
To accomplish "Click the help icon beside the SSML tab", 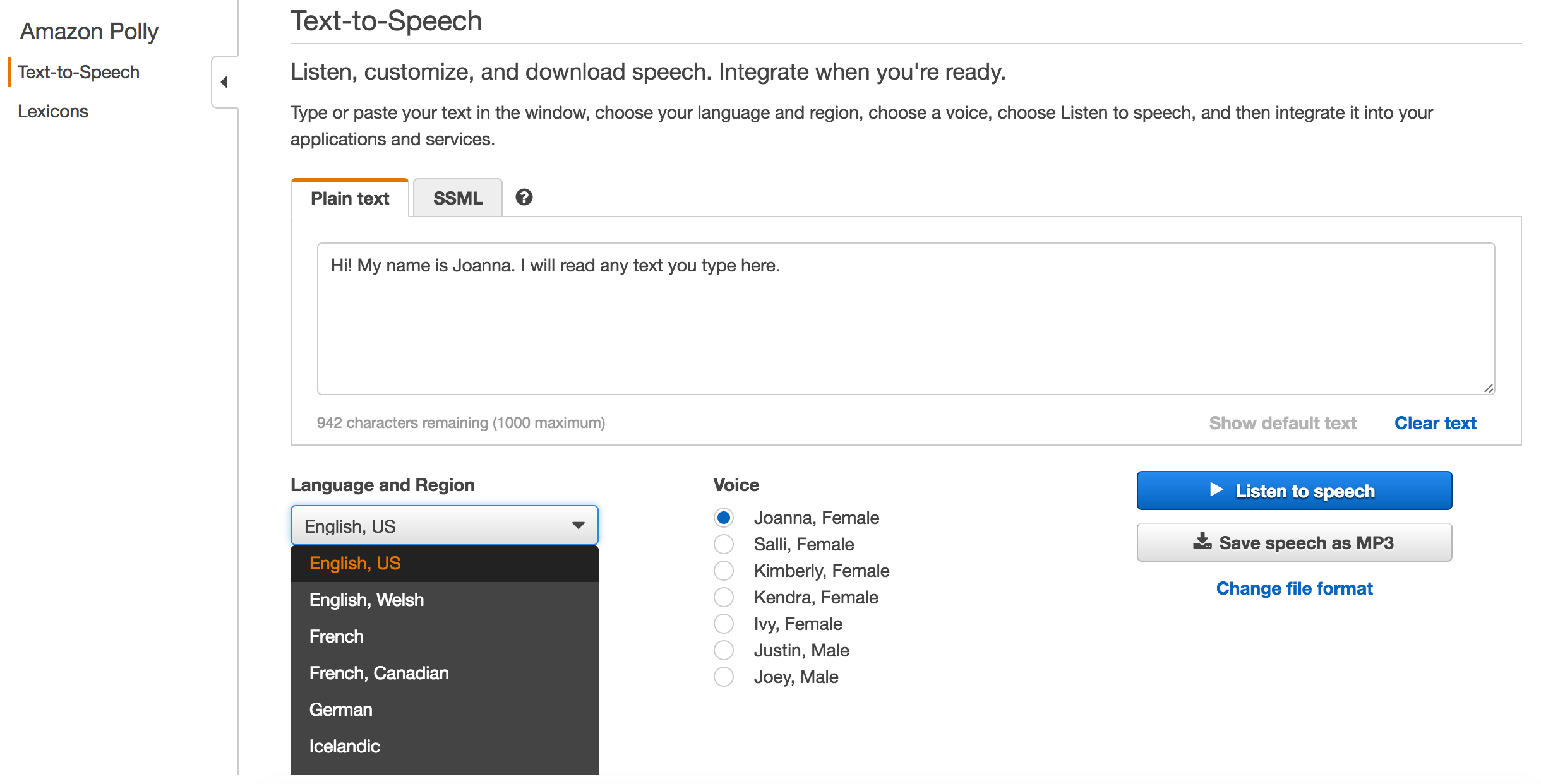I will pyautogui.click(x=524, y=198).
